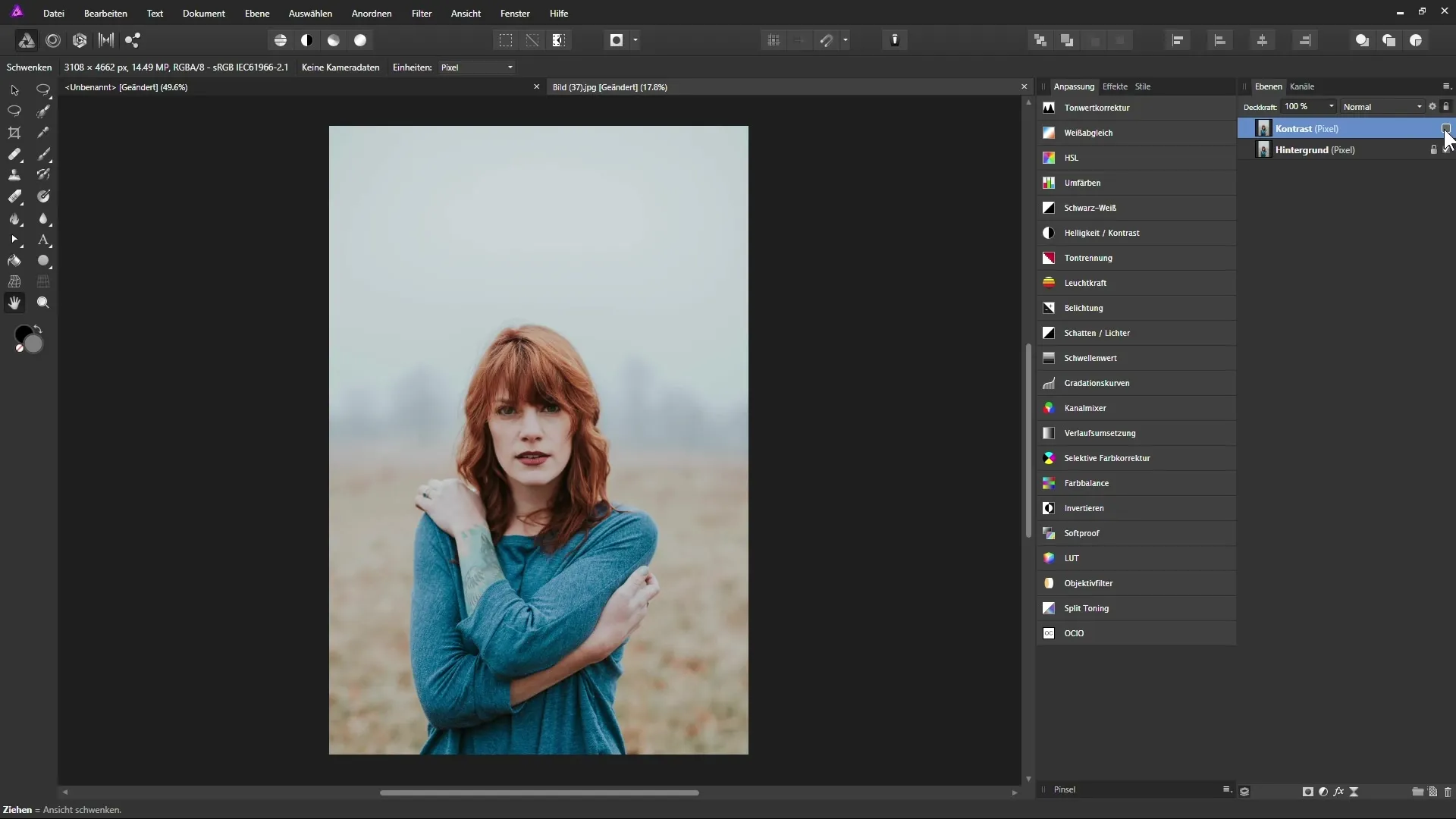The image size is (1456, 819).
Task: Expand the snapping options arrow
Action: (846, 40)
